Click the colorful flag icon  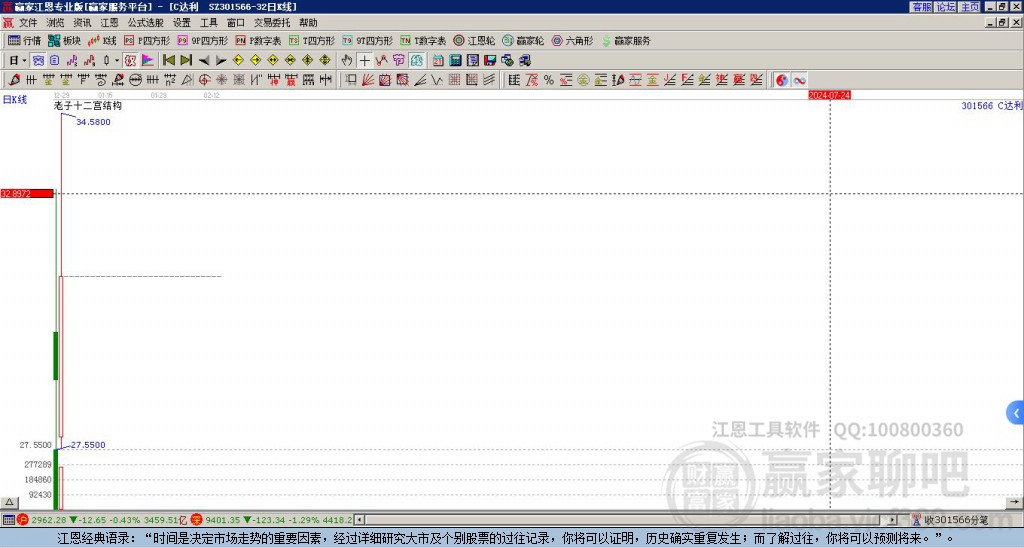148,60
